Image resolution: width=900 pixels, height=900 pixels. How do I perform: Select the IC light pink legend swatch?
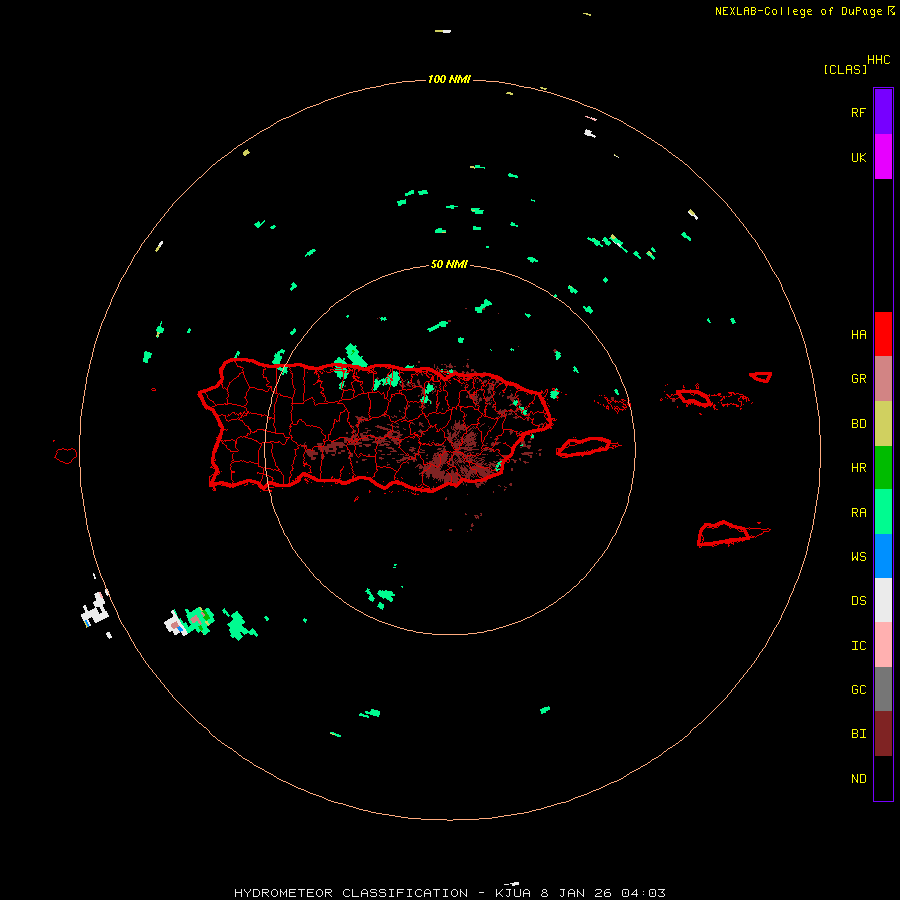883,645
